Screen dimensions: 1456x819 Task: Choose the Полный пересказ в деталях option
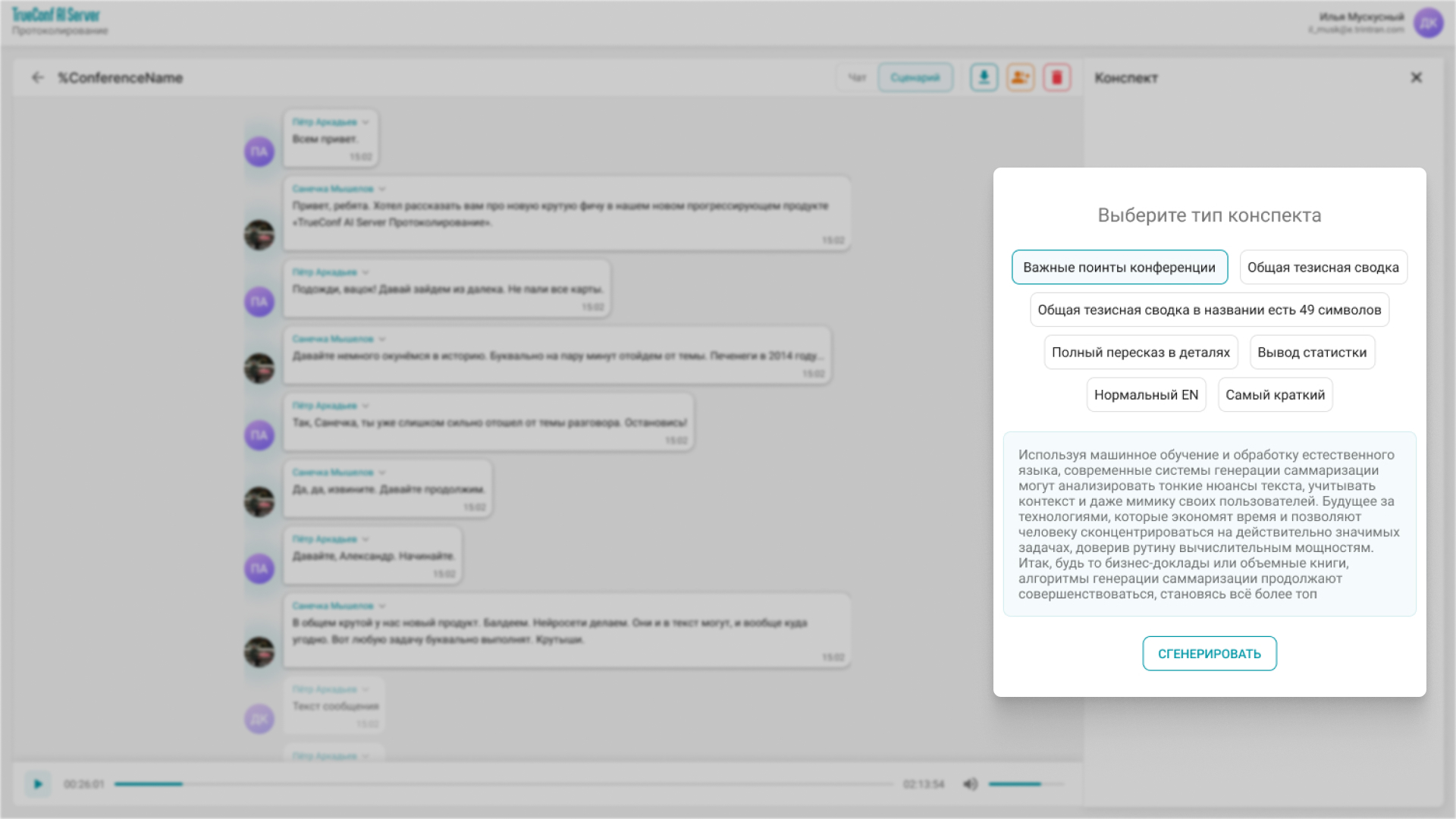click(x=1141, y=353)
